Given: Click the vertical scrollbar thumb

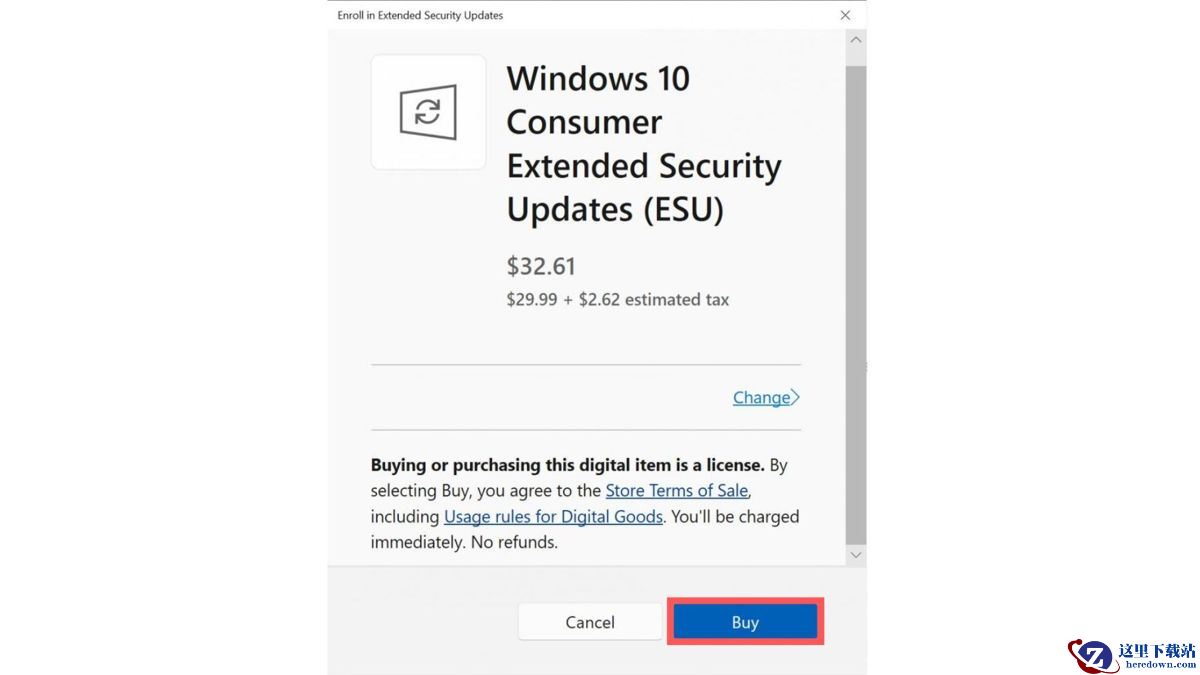Looking at the screenshot, I should [856, 300].
